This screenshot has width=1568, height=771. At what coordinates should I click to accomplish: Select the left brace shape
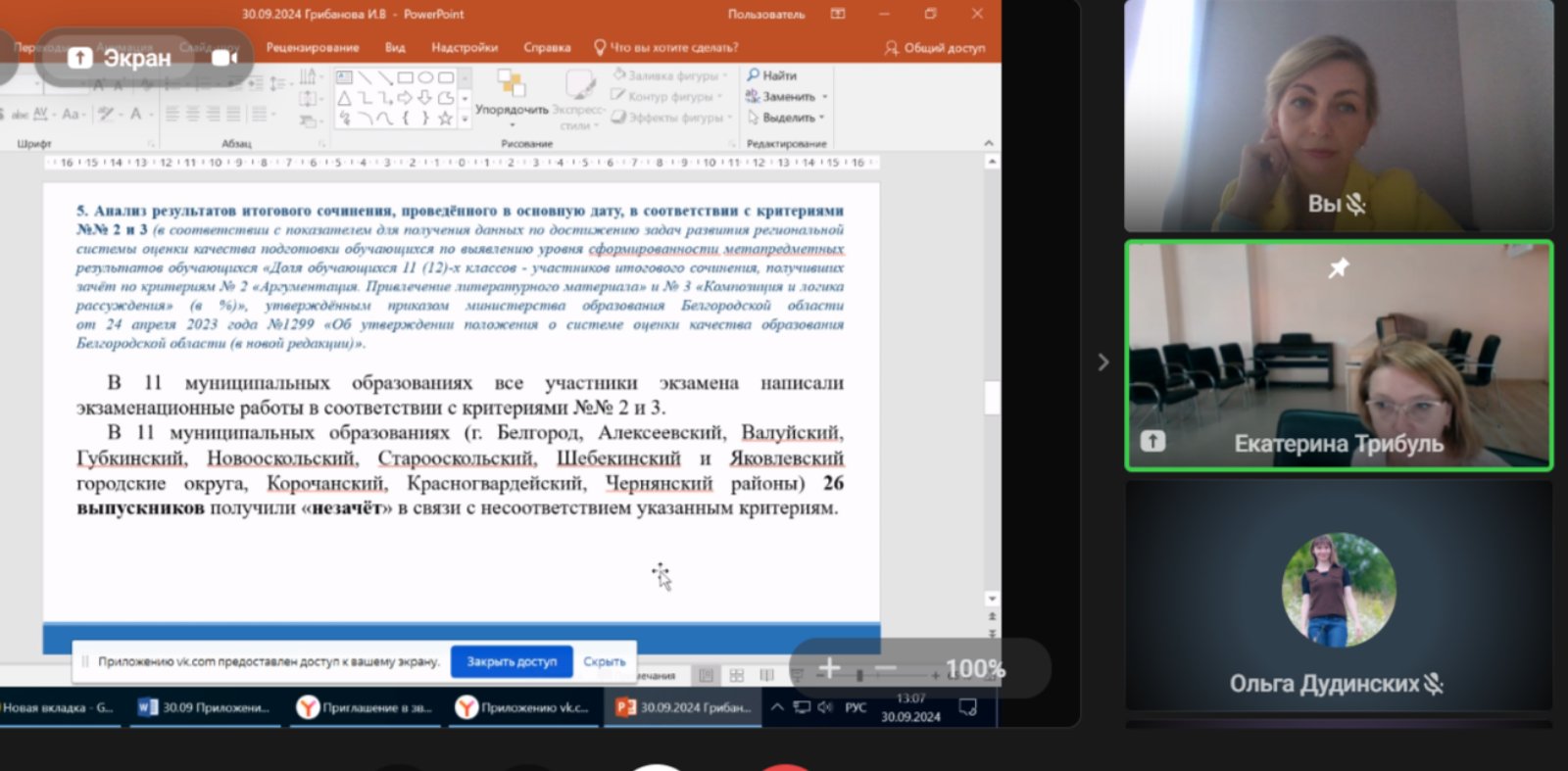(405, 119)
